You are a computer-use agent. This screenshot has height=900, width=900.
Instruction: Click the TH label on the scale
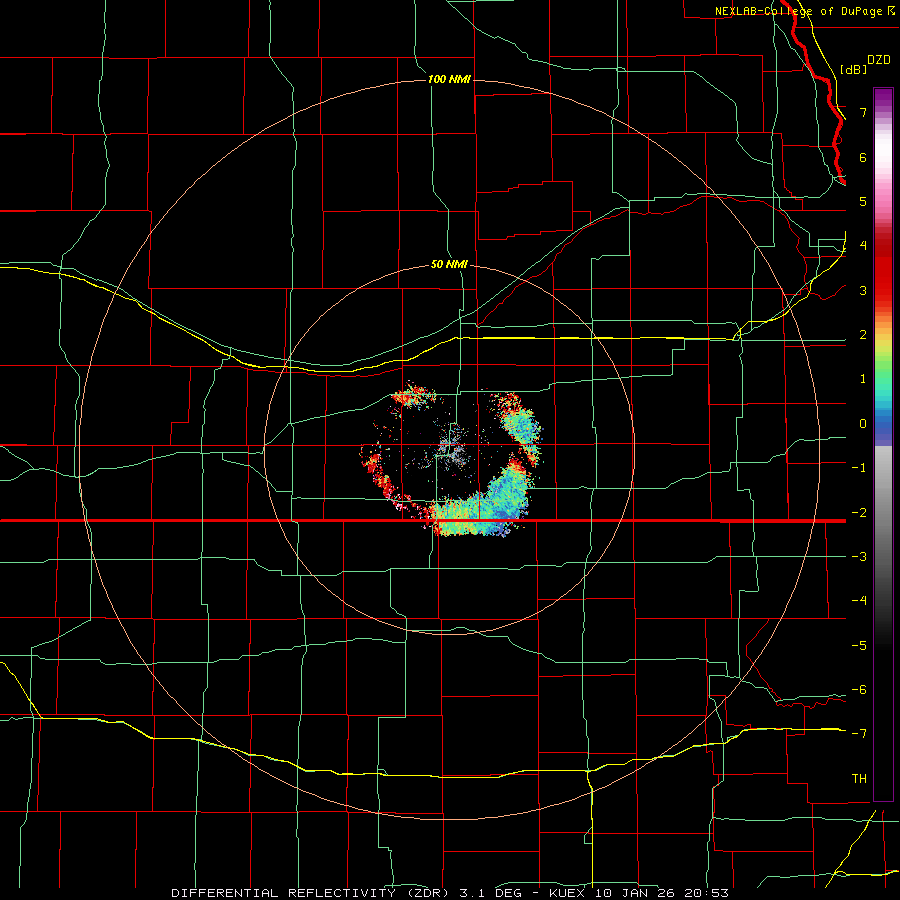point(859,778)
